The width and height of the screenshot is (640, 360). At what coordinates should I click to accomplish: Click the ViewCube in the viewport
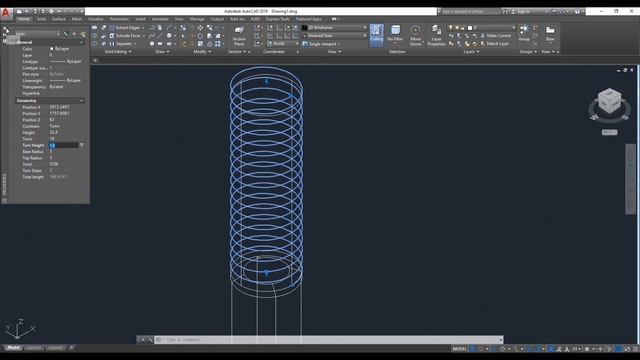pos(609,100)
